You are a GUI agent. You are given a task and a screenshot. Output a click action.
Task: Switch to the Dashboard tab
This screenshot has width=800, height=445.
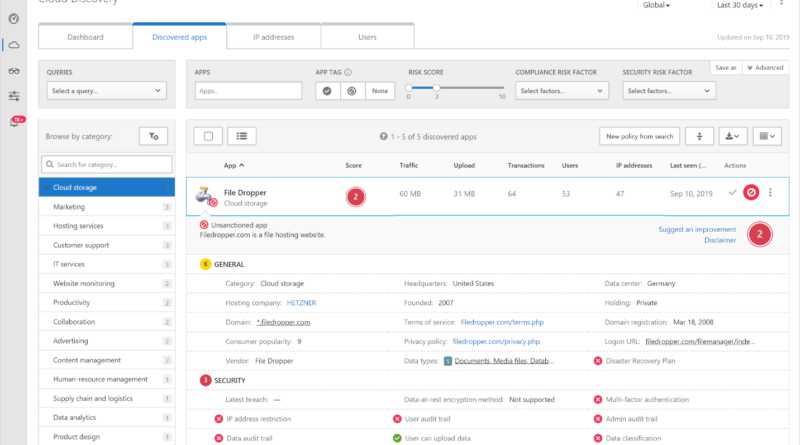click(x=85, y=37)
